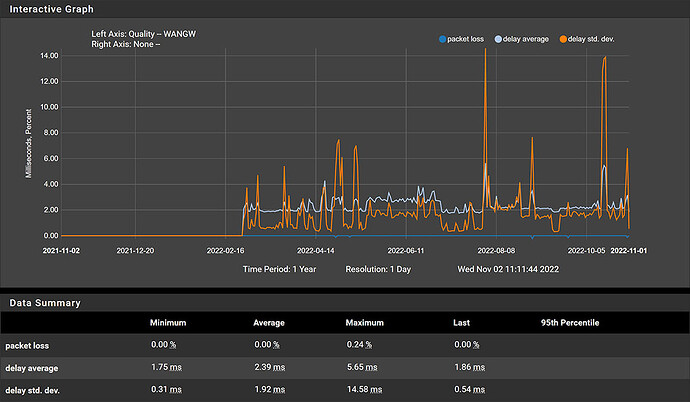This screenshot has width=690, height=402.
Task: Click the orange spike peak near 2022-10-05
Action: 605,58
